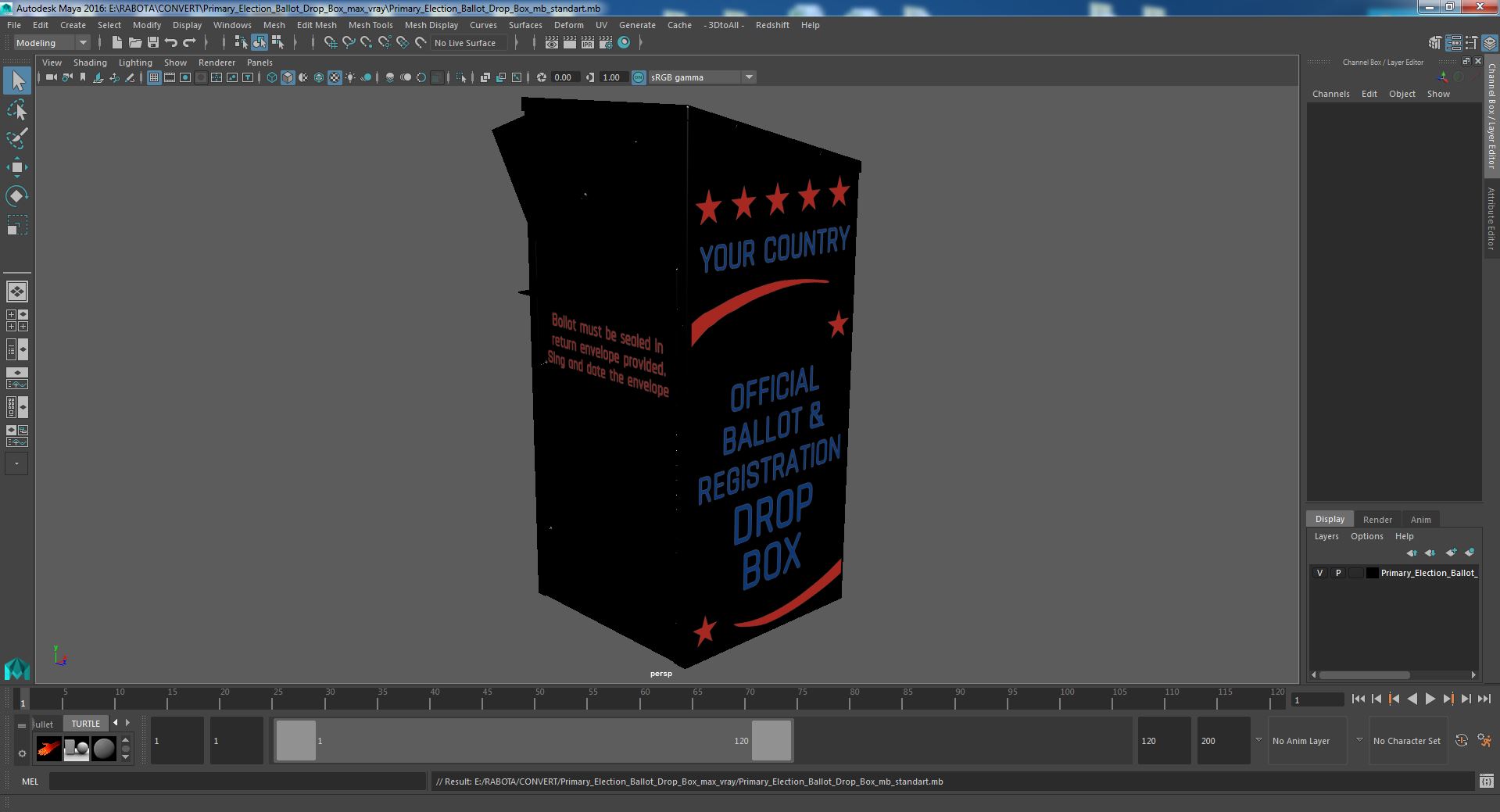Show the Modeling Toolkit panel
Viewport: 1500px width, 812px height.
click(1435, 43)
